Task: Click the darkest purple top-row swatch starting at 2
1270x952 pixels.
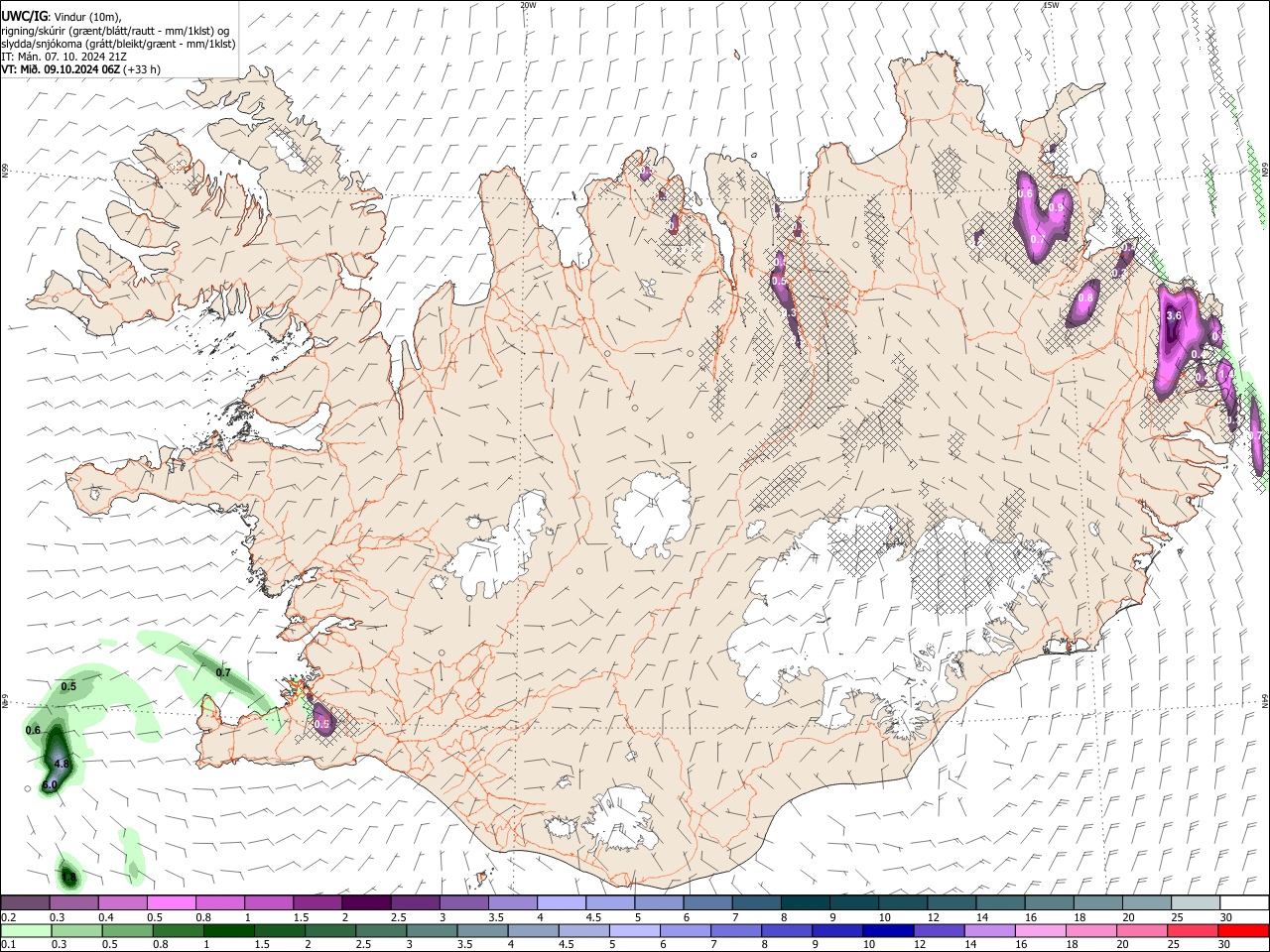Action: tap(366, 902)
